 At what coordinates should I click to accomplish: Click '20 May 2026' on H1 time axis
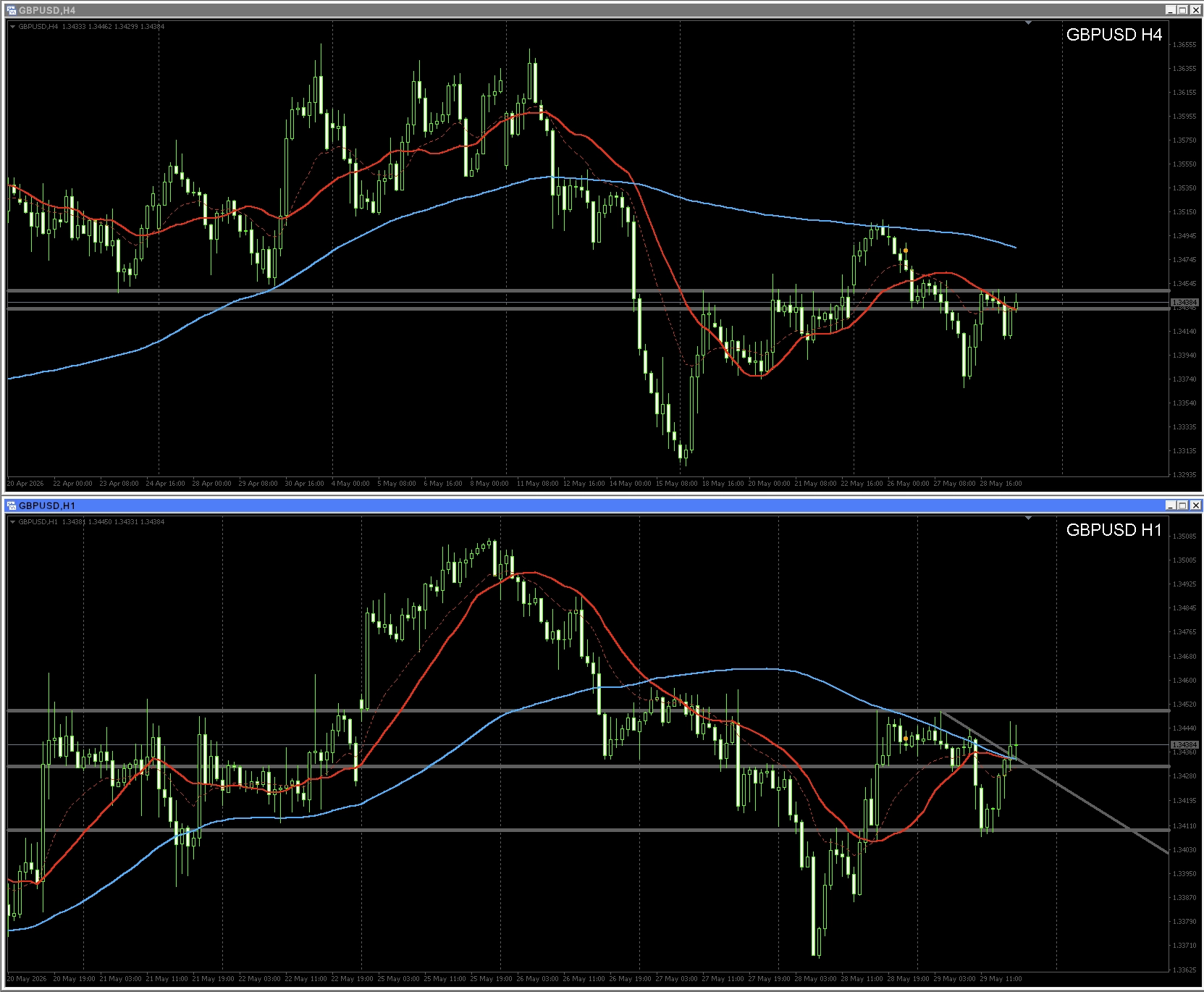[x=27, y=979]
